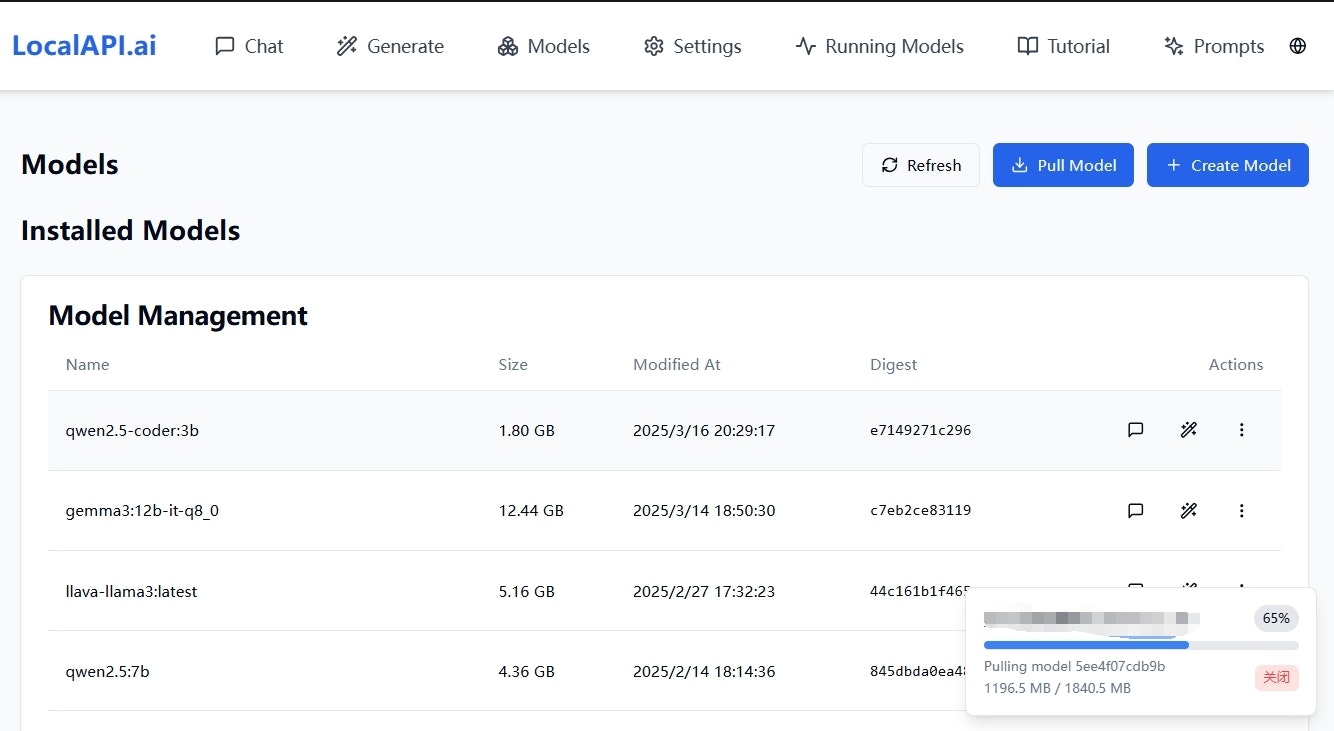1334x731 pixels.
Task: Open the LocalAPI.ai home logo
Action: tap(84, 45)
